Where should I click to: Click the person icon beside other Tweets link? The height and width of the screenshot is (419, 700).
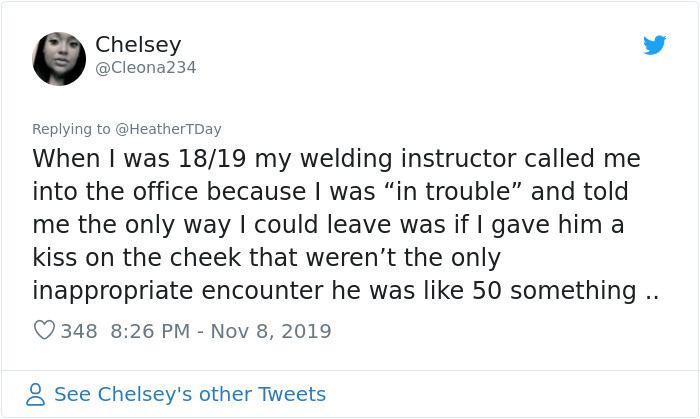(37, 394)
